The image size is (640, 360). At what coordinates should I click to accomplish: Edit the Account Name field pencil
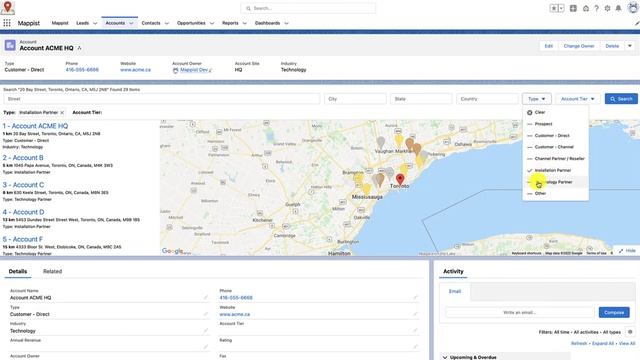tap(206, 298)
